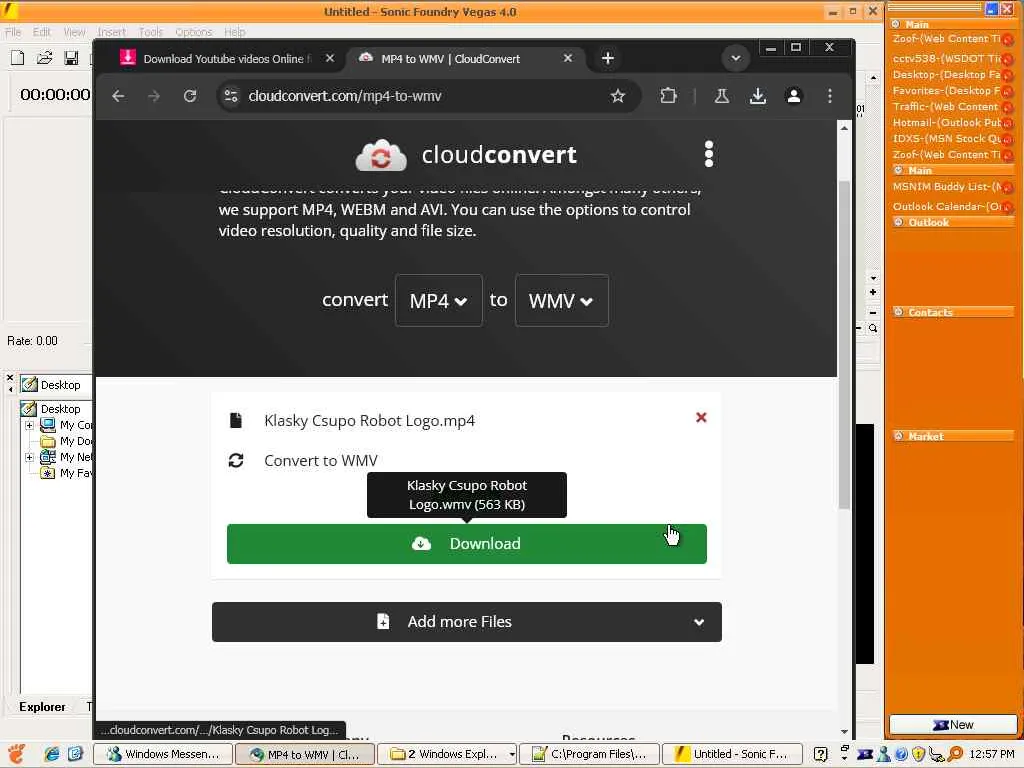Expand My Network node in Vegas Explorer

click(x=29, y=457)
